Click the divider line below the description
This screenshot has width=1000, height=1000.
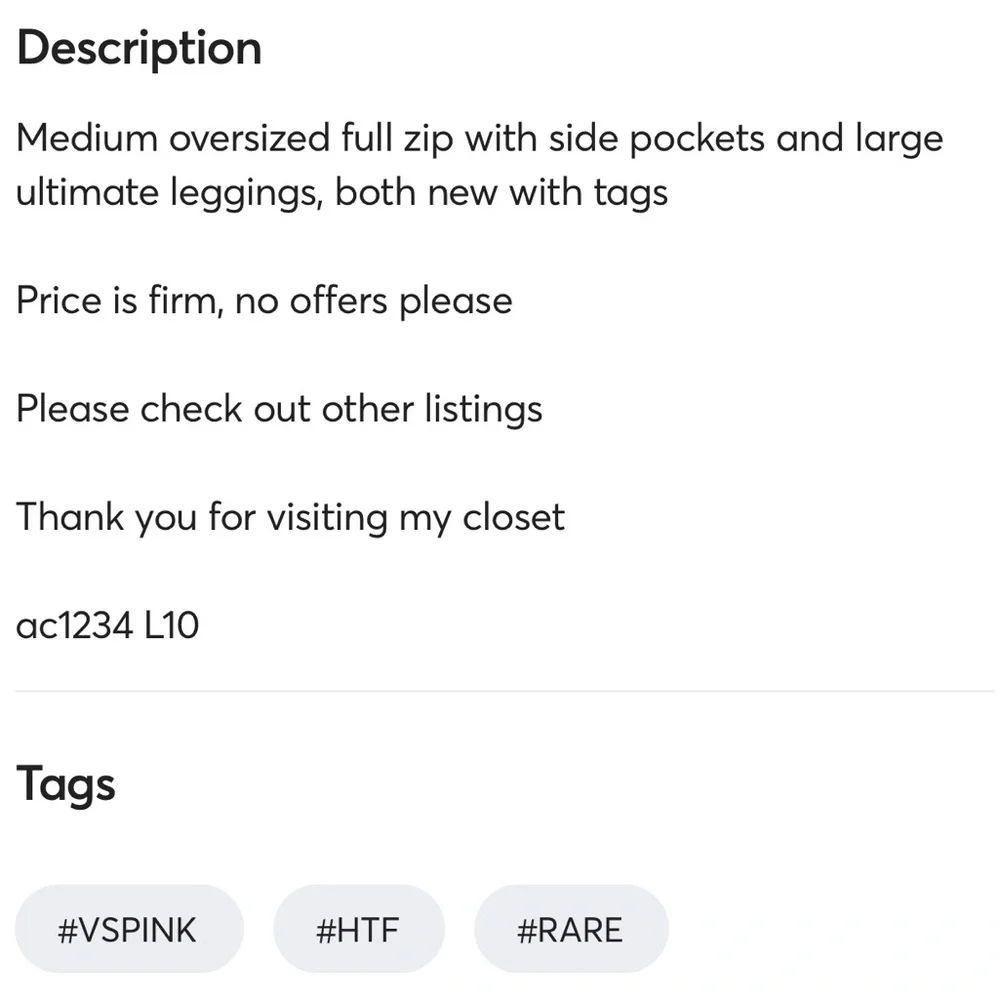[x=500, y=688]
